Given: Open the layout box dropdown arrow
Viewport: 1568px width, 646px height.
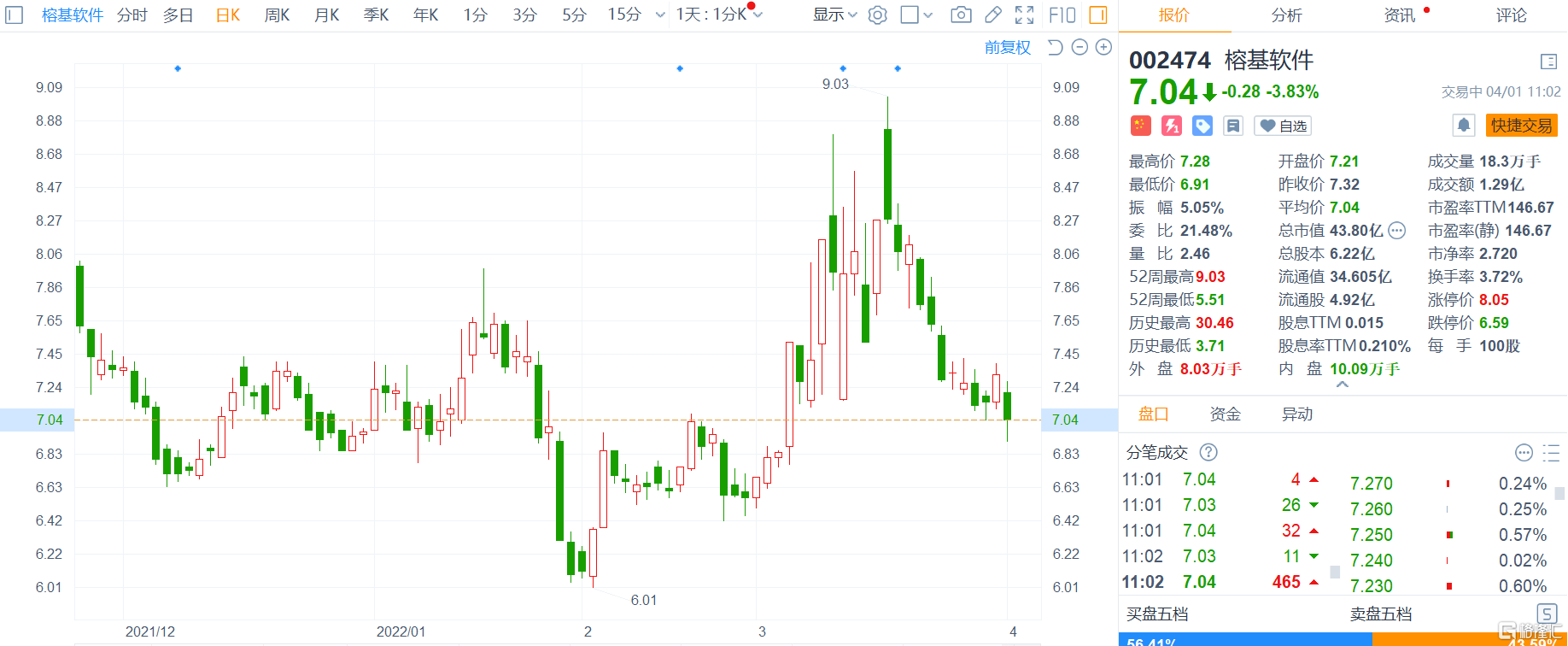Looking at the screenshot, I should point(928,15).
